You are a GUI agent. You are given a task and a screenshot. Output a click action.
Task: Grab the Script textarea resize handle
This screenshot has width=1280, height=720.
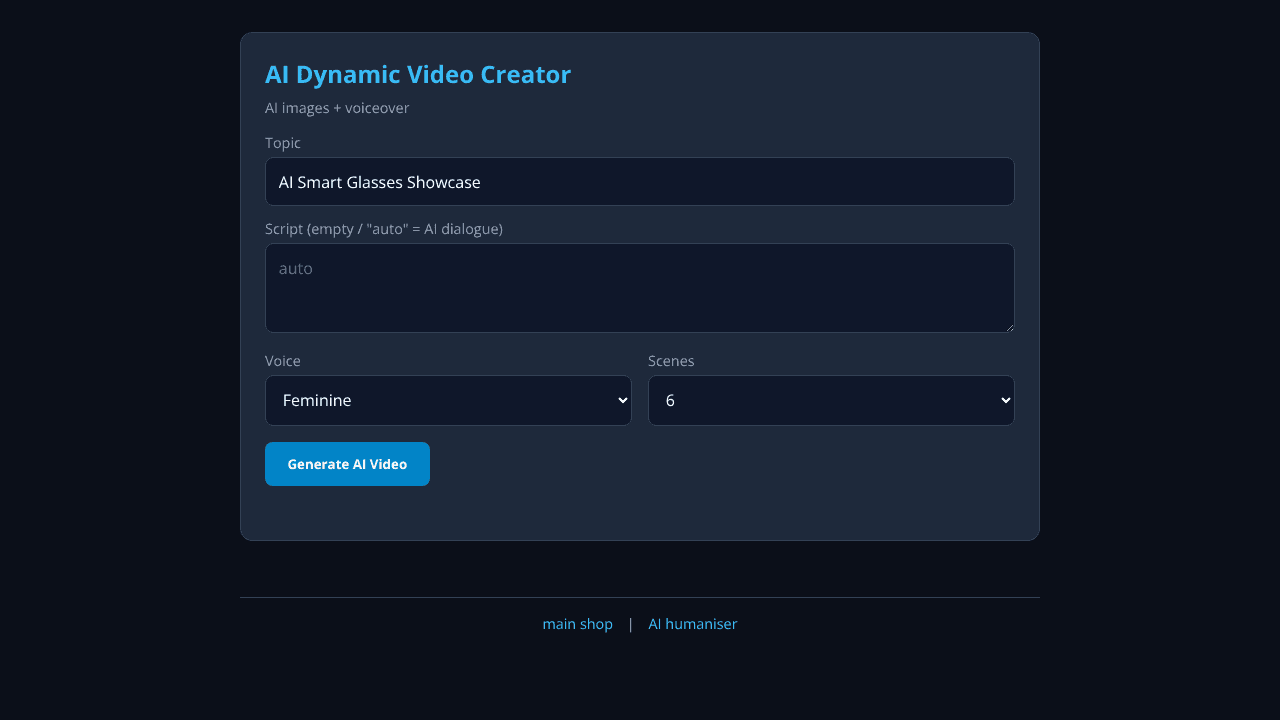coord(1009,327)
